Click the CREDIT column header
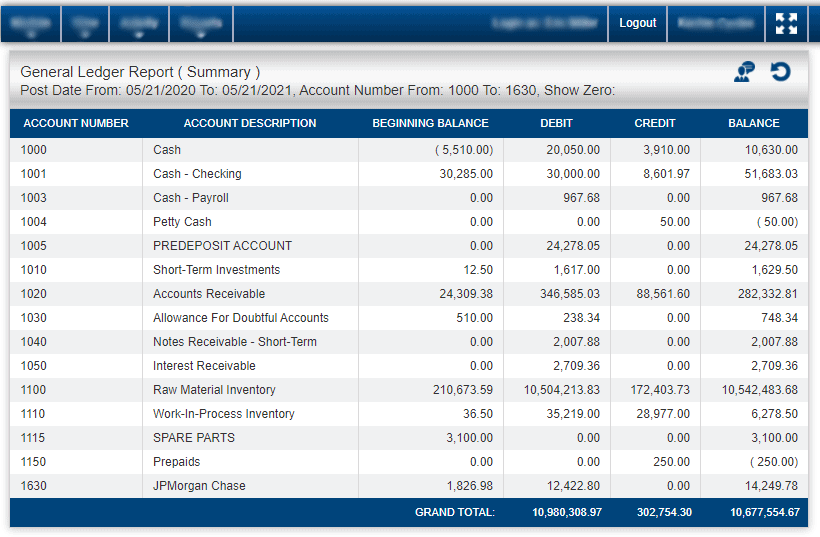The width and height of the screenshot is (820, 537). pyautogui.click(x=655, y=123)
